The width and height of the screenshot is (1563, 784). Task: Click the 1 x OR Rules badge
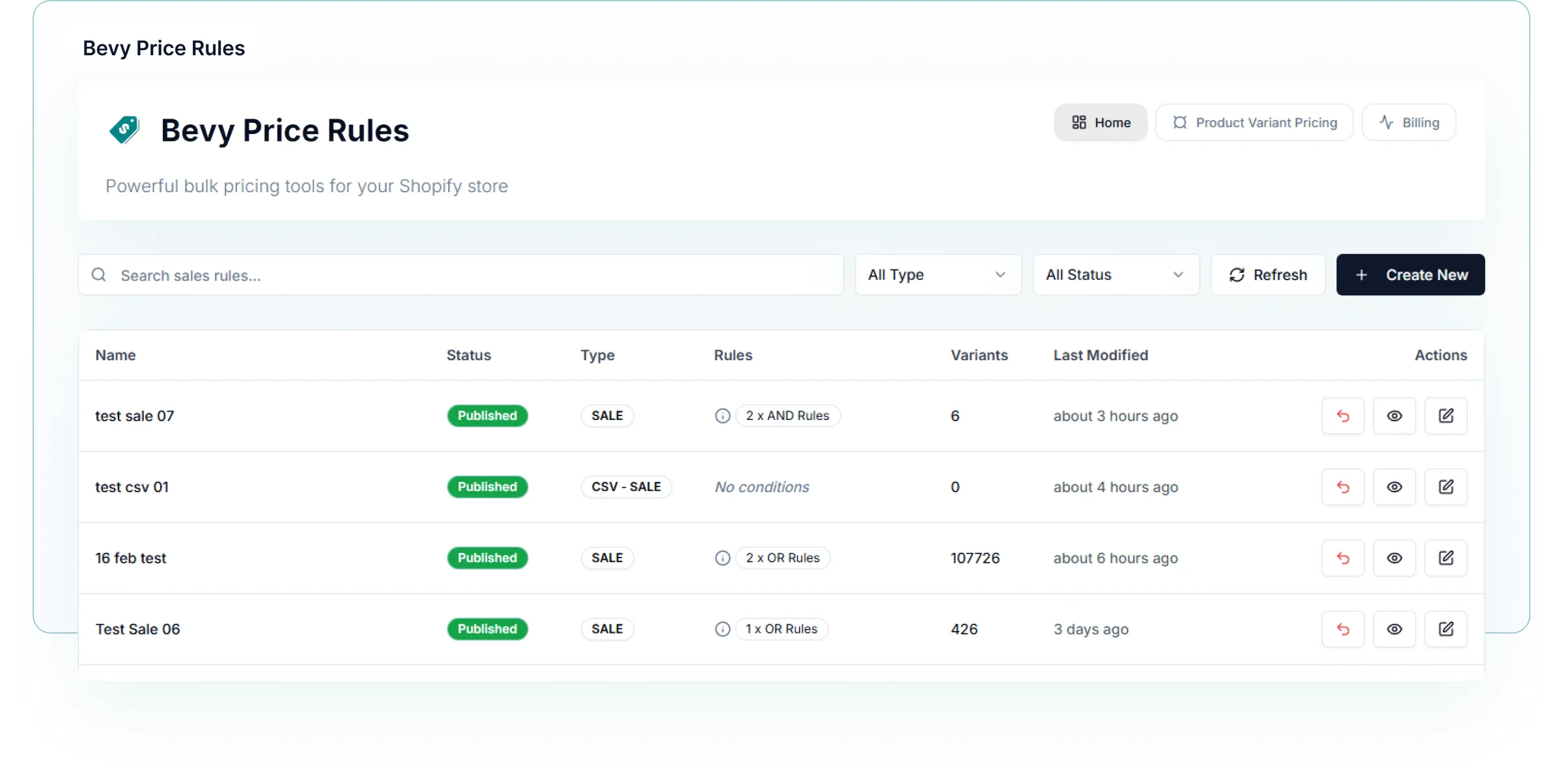[x=781, y=628]
